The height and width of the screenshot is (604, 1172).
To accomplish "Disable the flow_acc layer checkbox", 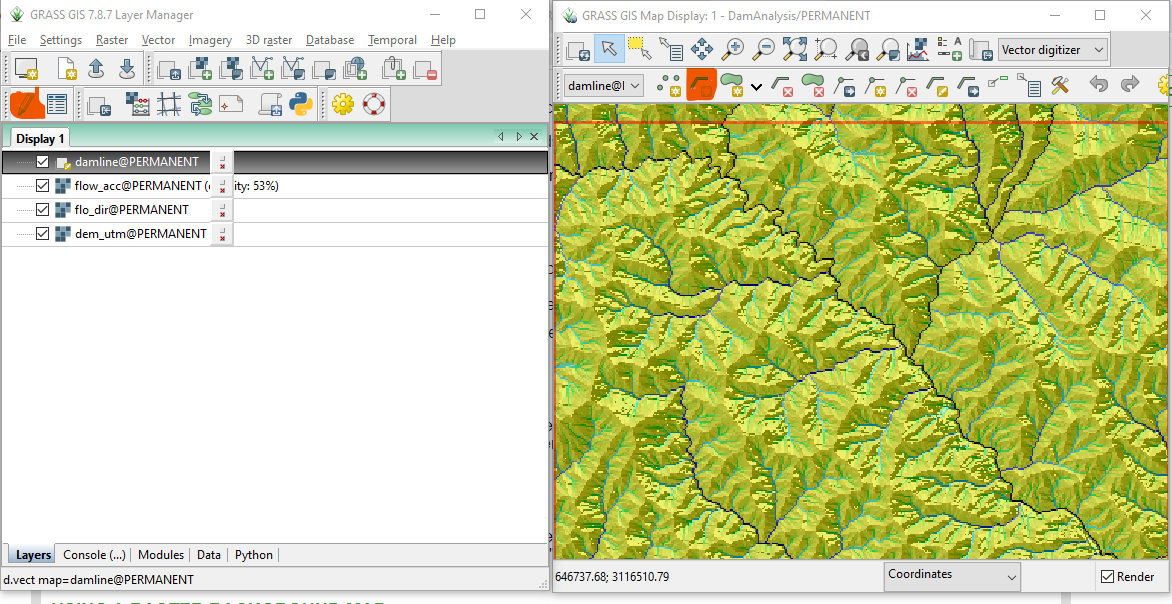I will pos(42,185).
